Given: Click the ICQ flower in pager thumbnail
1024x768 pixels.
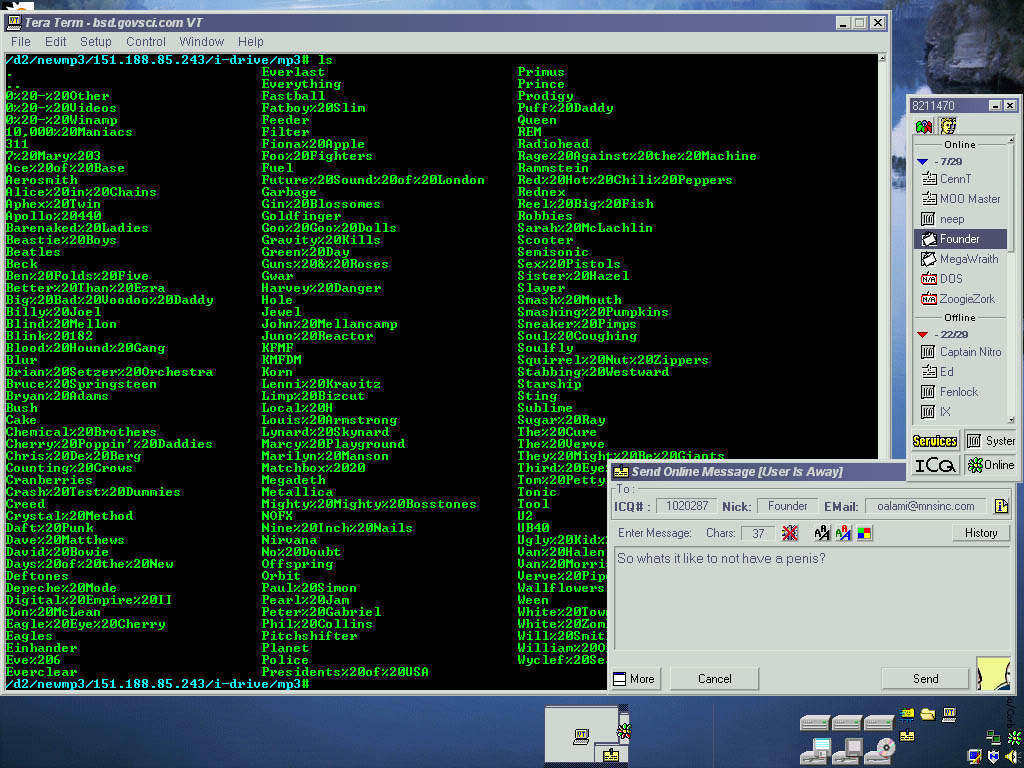Looking at the screenshot, I should tap(624, 730).
